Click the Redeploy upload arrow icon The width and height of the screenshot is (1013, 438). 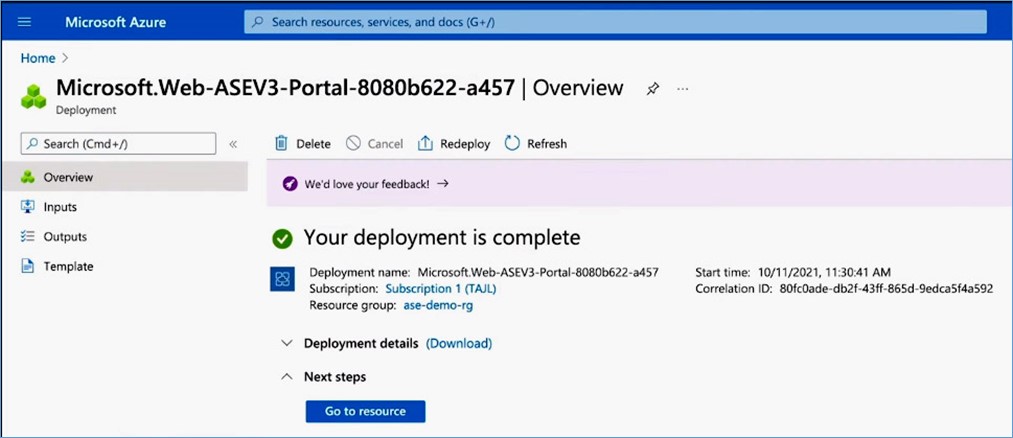pyautogui.click(x=425, y=143)
